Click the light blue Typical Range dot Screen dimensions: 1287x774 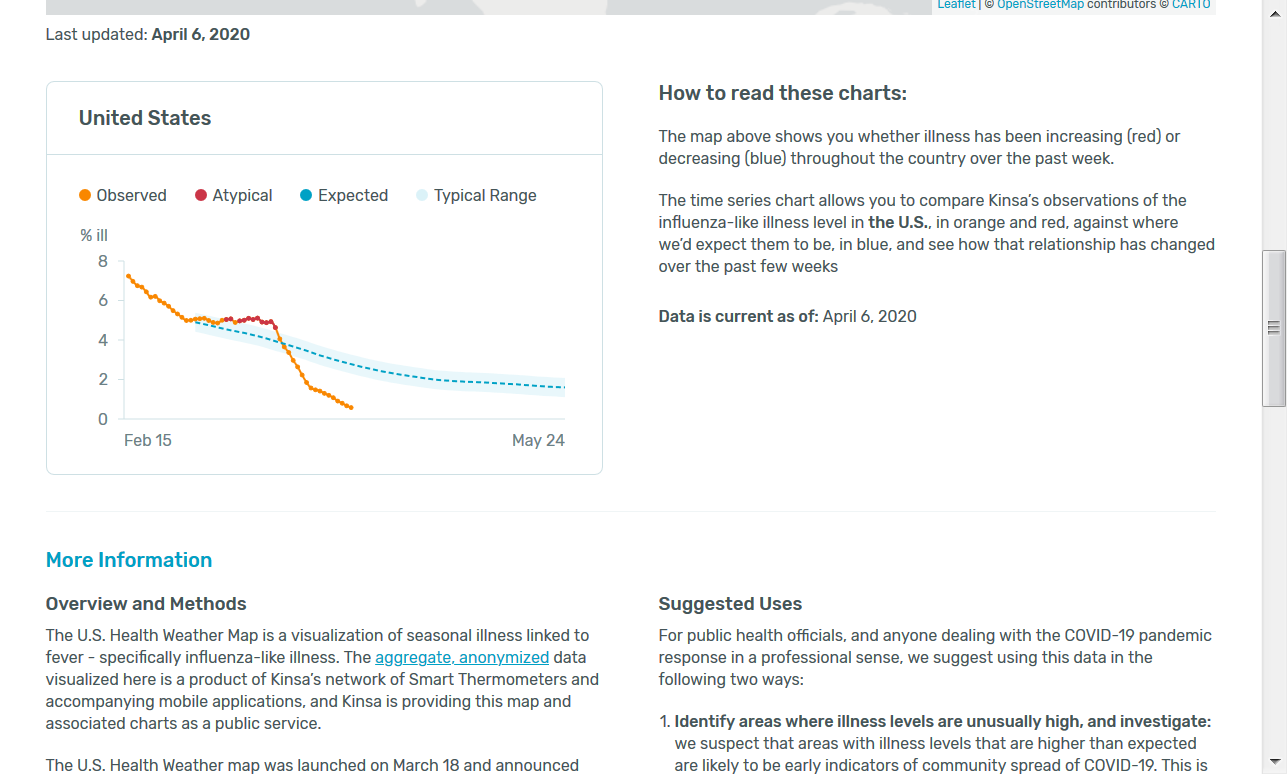[422, 196]
